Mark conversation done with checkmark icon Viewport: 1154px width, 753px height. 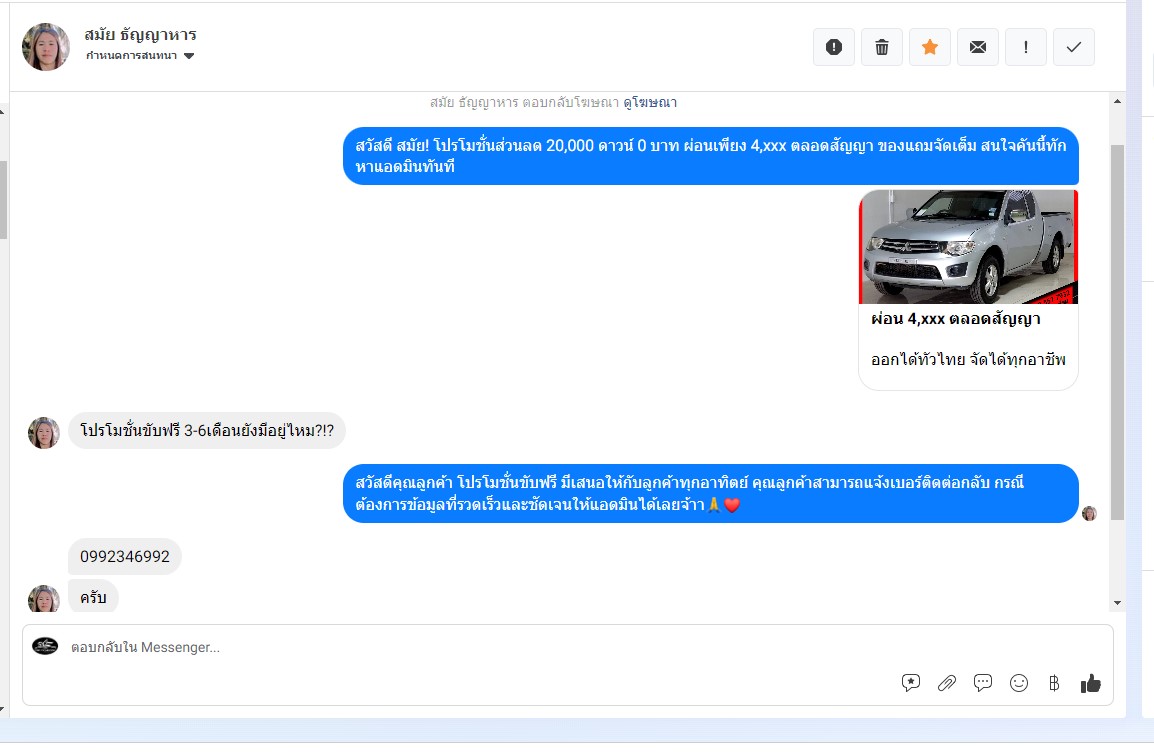[1074, 47]
